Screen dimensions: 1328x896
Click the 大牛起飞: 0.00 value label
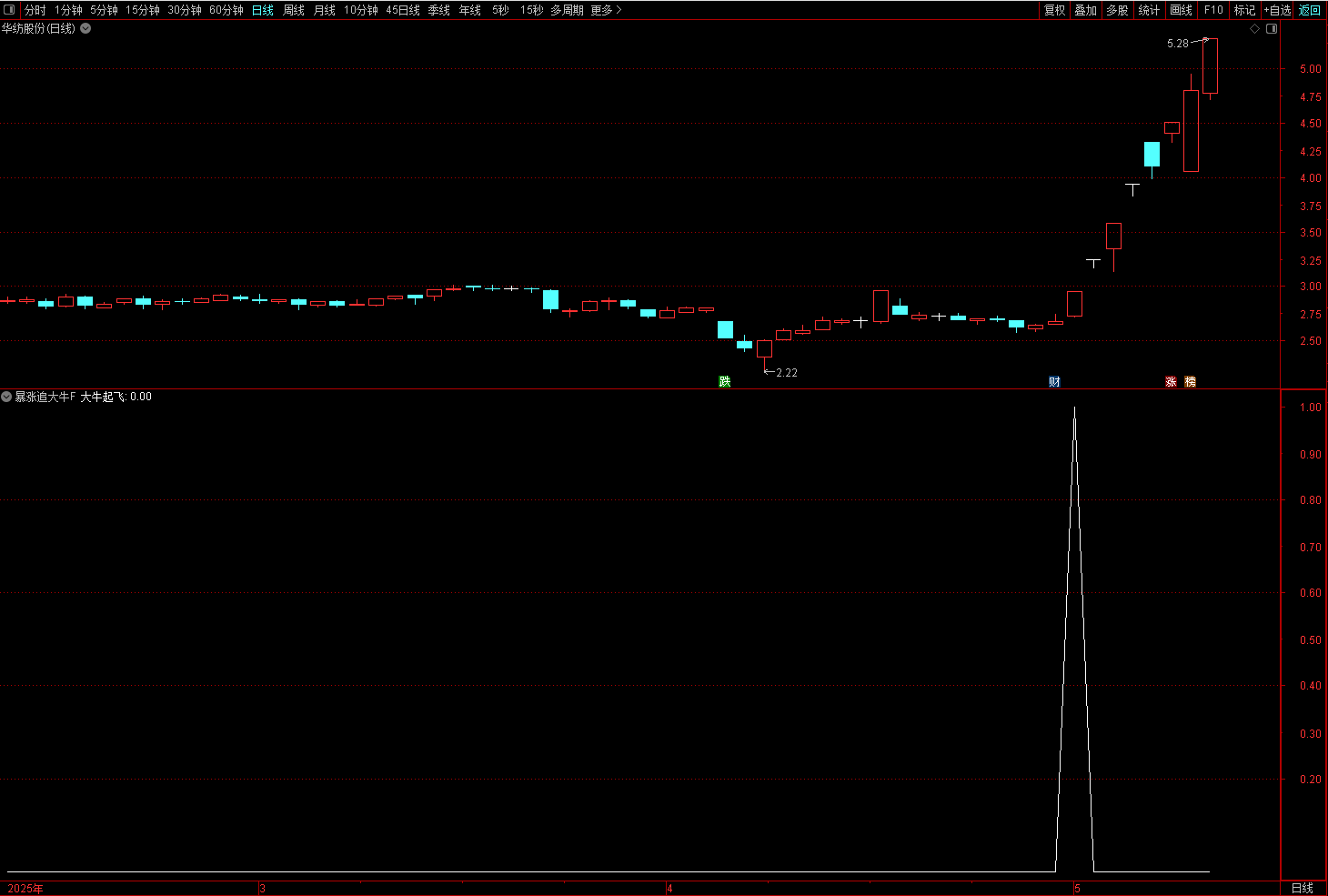point(116,397)
